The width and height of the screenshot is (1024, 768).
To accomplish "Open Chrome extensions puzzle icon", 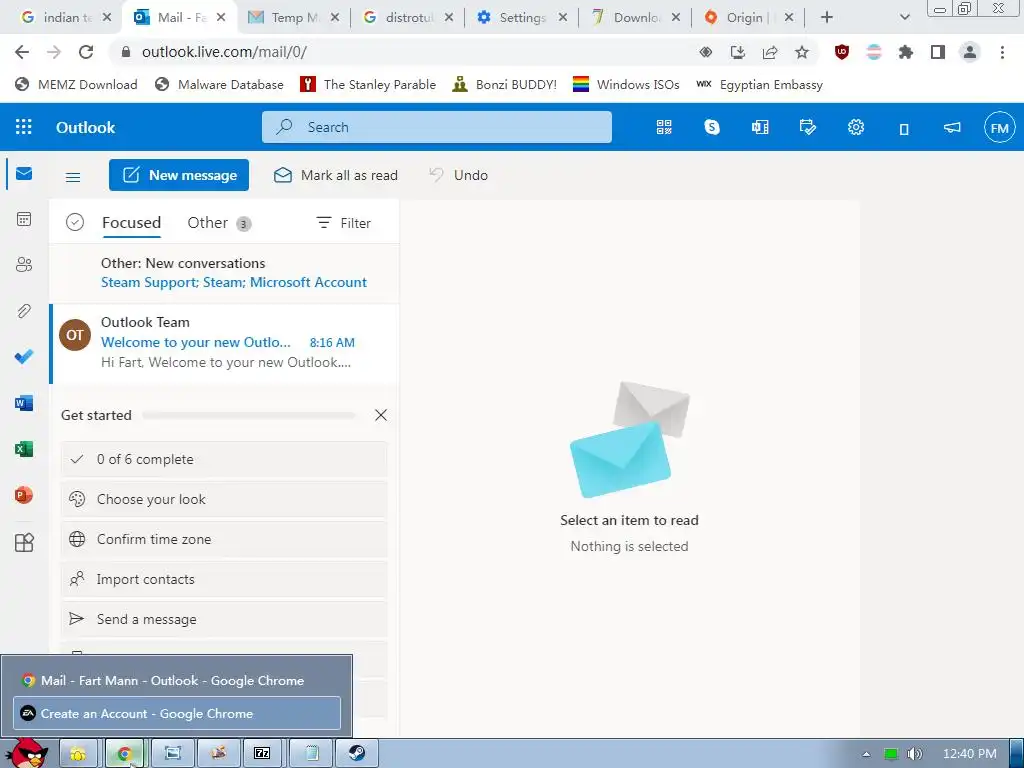I will [x=905, y=52].
